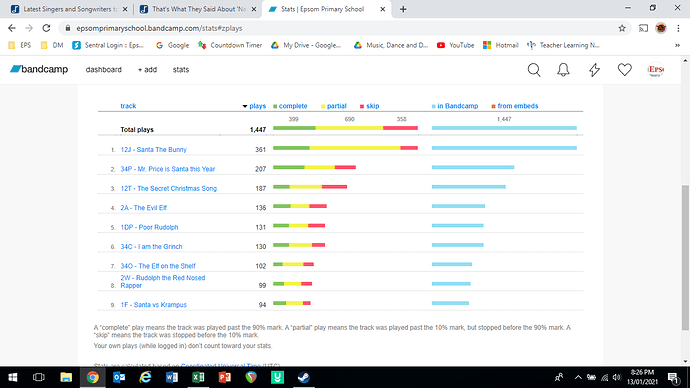Open the heart collection icon
Image resolution: width=690 pixels, height=388 pixels.
click(x=624, y=70)
